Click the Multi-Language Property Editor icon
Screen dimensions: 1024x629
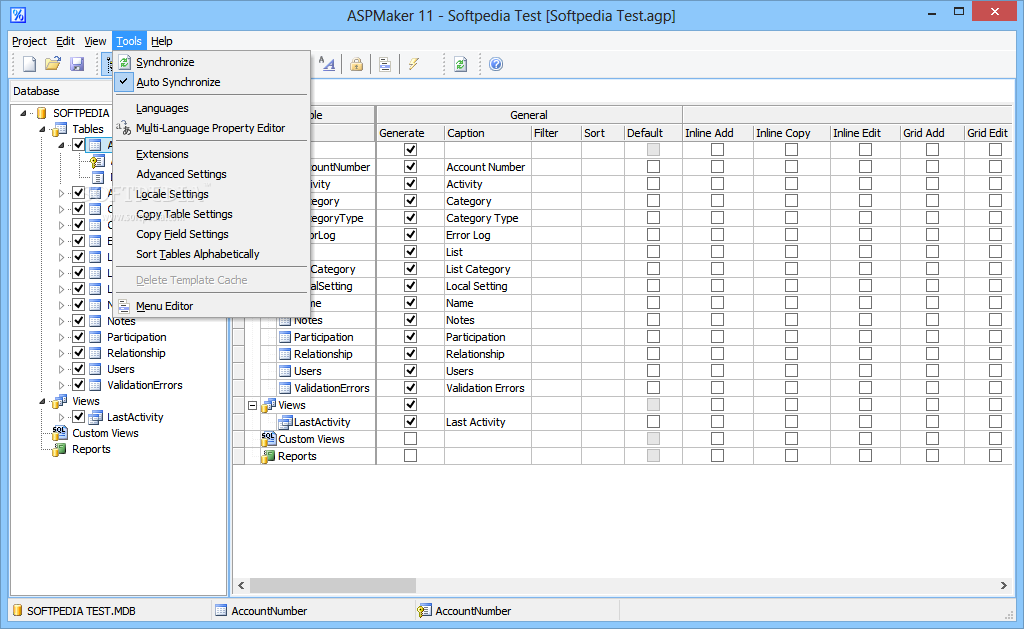click(x=123, y=128)
